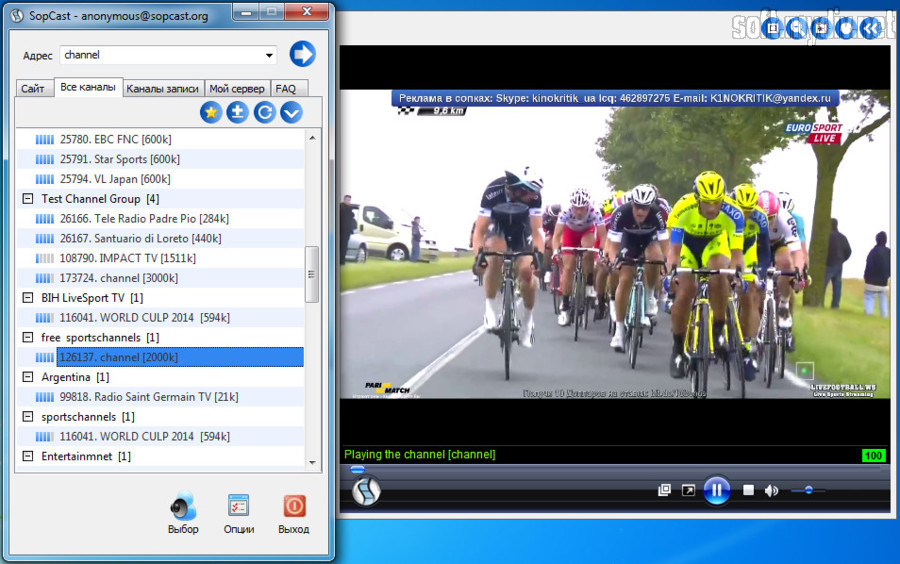Go to the Мой сервер tab

(x=236, y=88)
